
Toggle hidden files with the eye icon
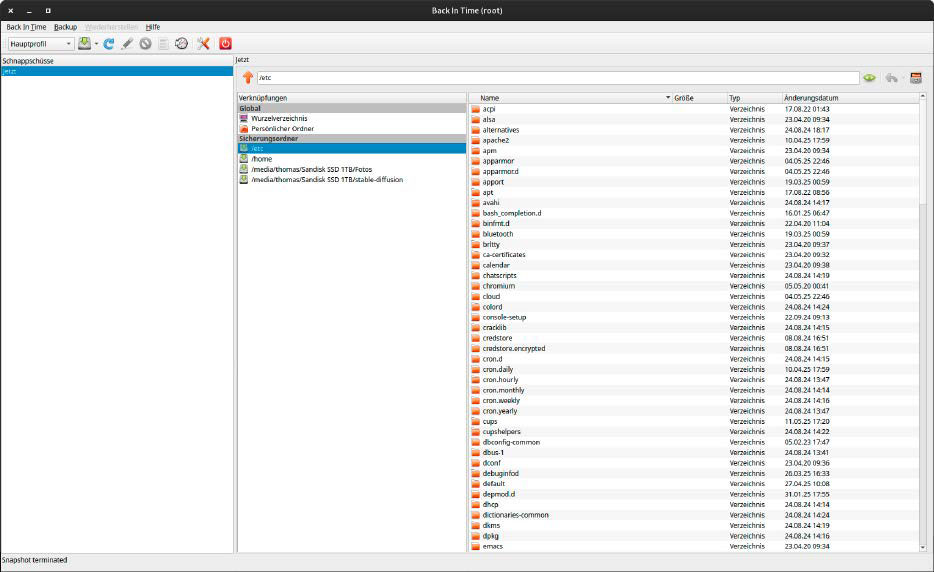pos(870,78)
